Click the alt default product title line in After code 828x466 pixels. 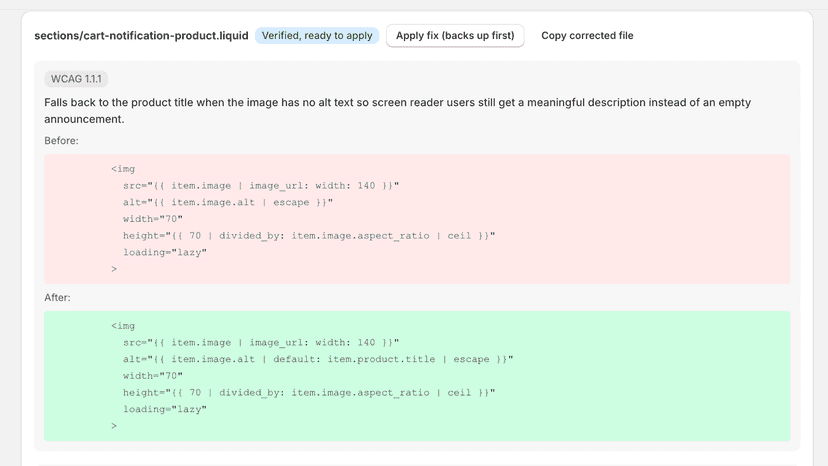click(x=318, y=359)
